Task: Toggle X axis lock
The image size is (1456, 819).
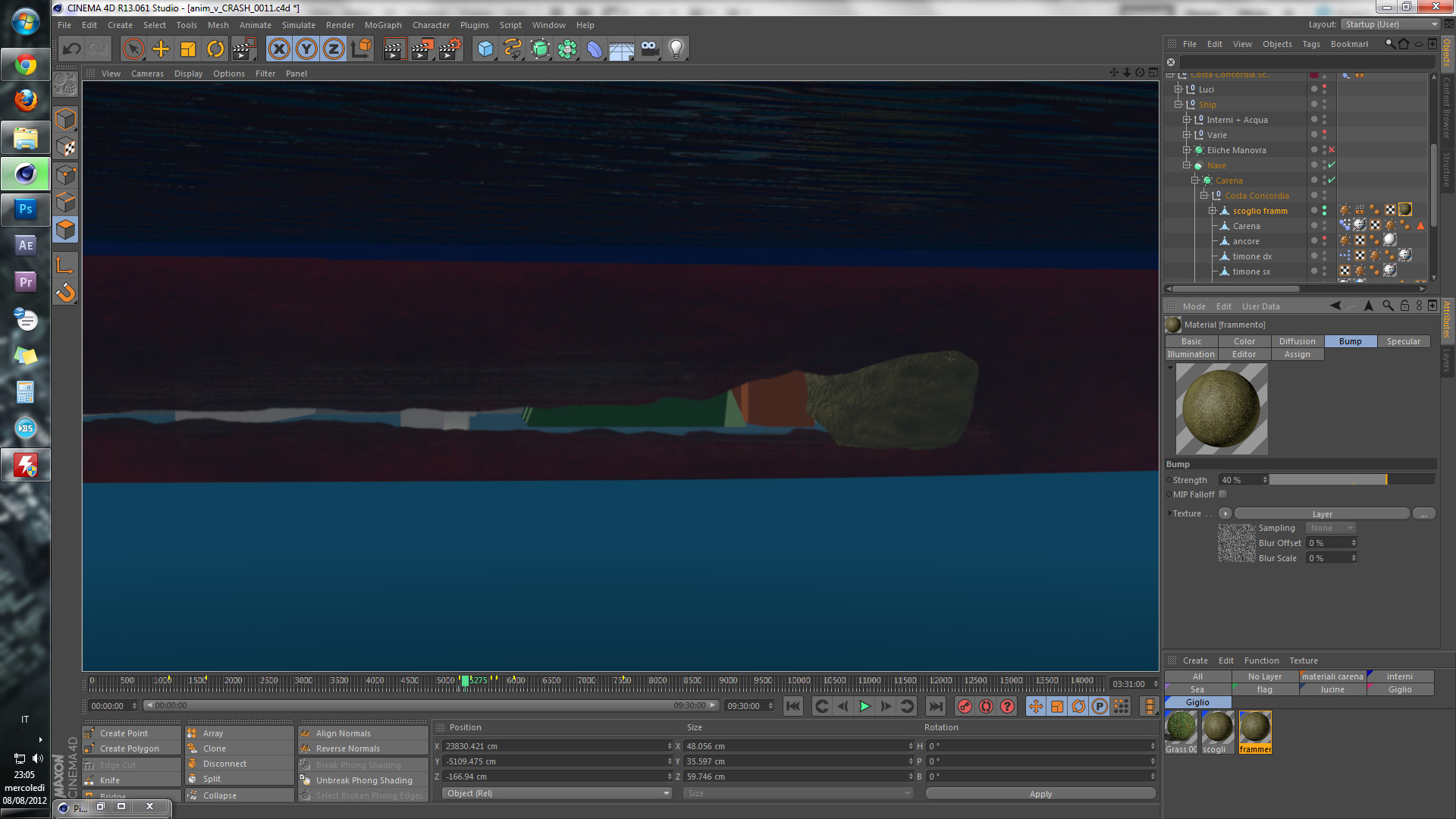Action: [279, 49]
